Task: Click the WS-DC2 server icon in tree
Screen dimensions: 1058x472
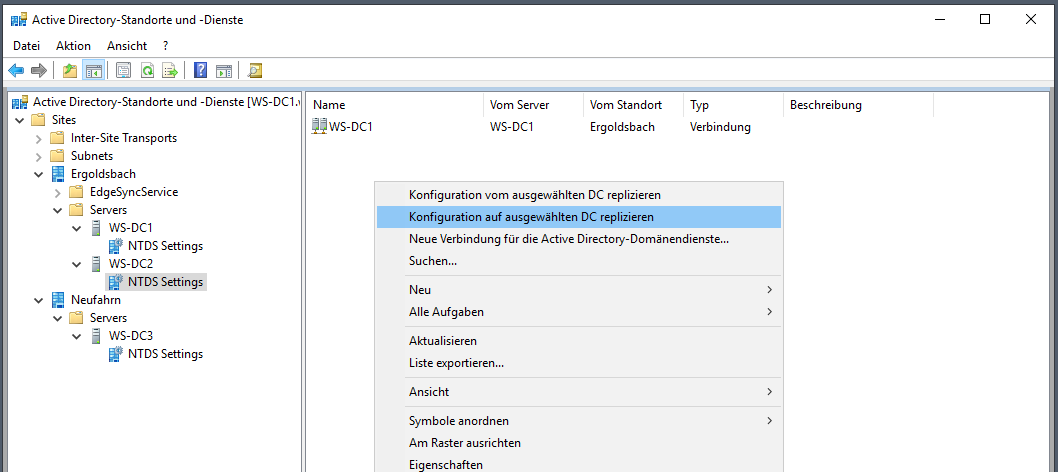Action: pos(96,264)
